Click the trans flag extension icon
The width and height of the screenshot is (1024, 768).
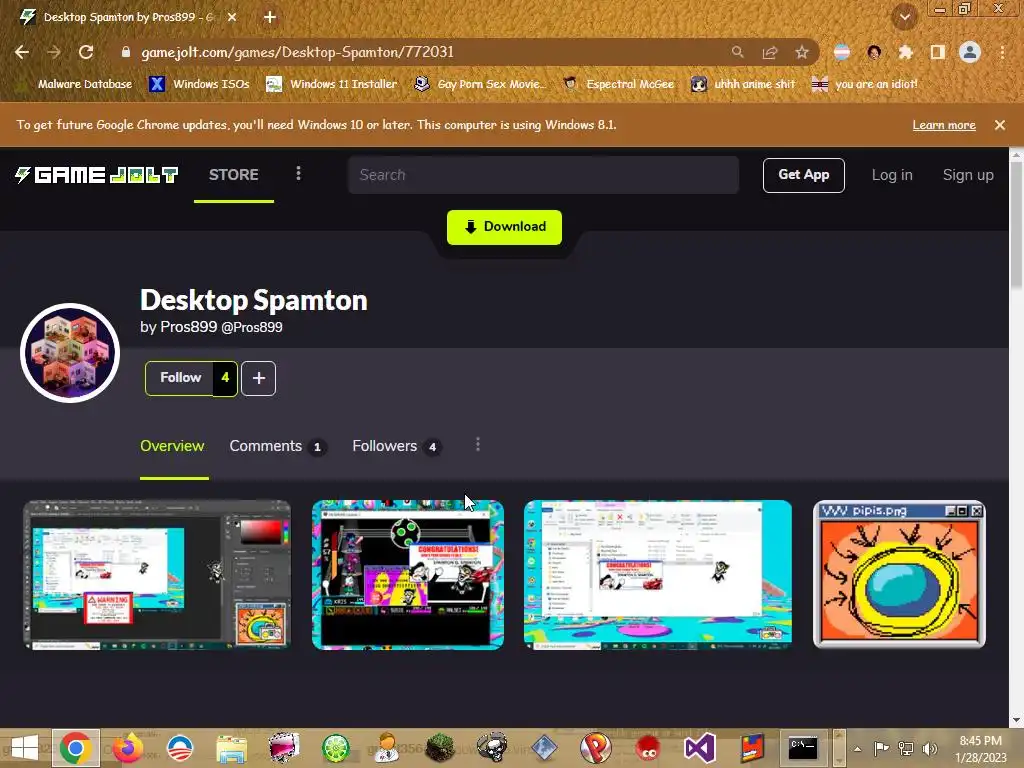(x=842, y=52)
